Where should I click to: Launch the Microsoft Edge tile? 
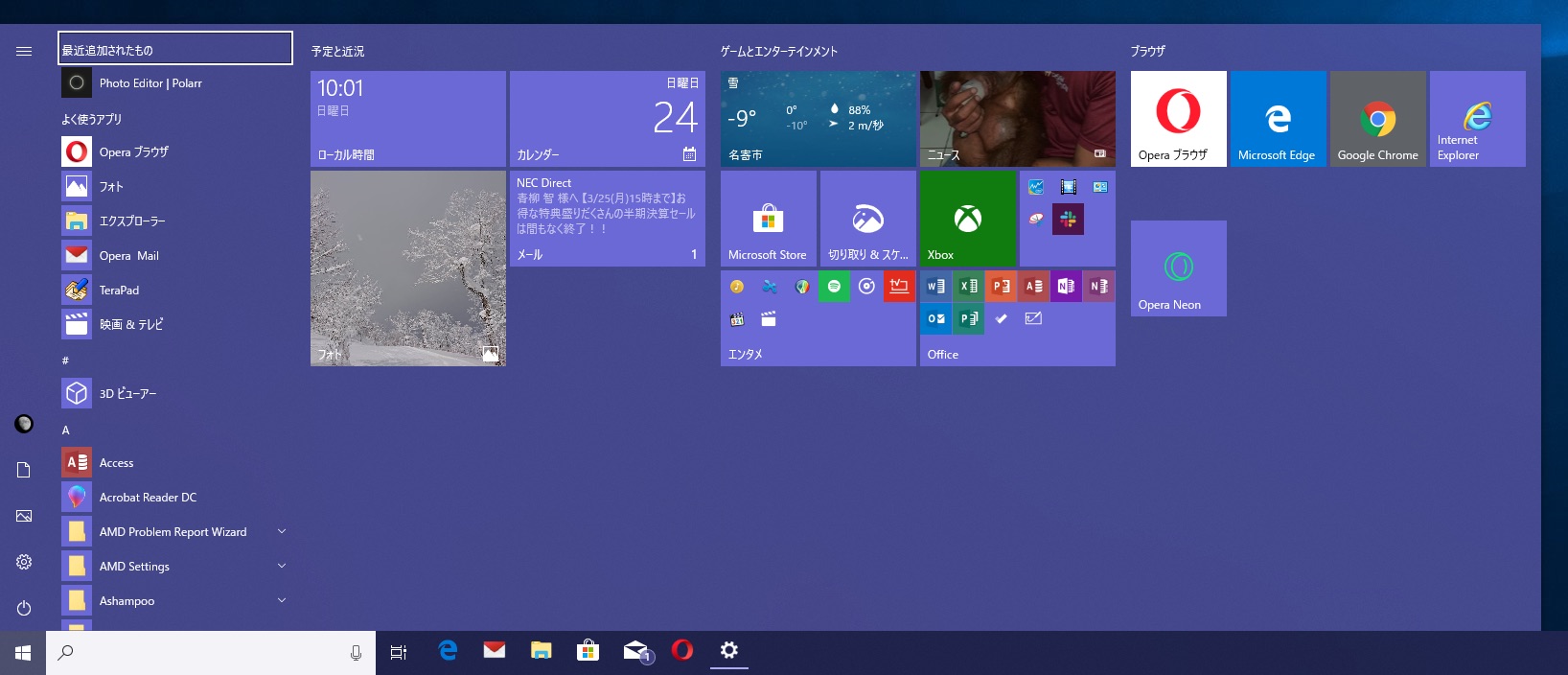pyautogui.click(x=1278, y=119)
